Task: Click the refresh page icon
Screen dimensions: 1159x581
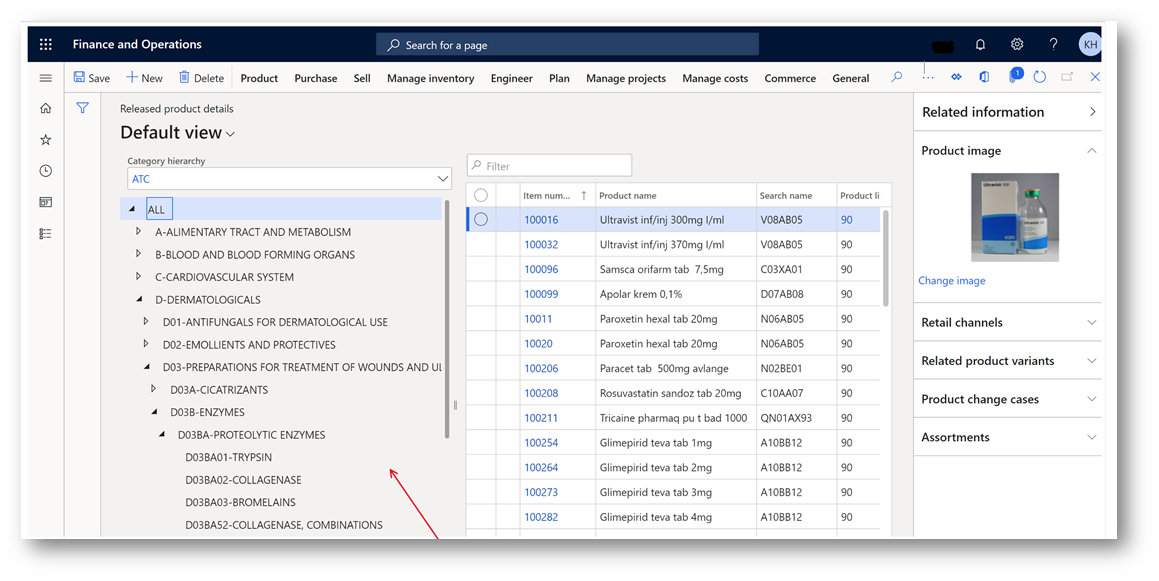Action: [1040, 77]
